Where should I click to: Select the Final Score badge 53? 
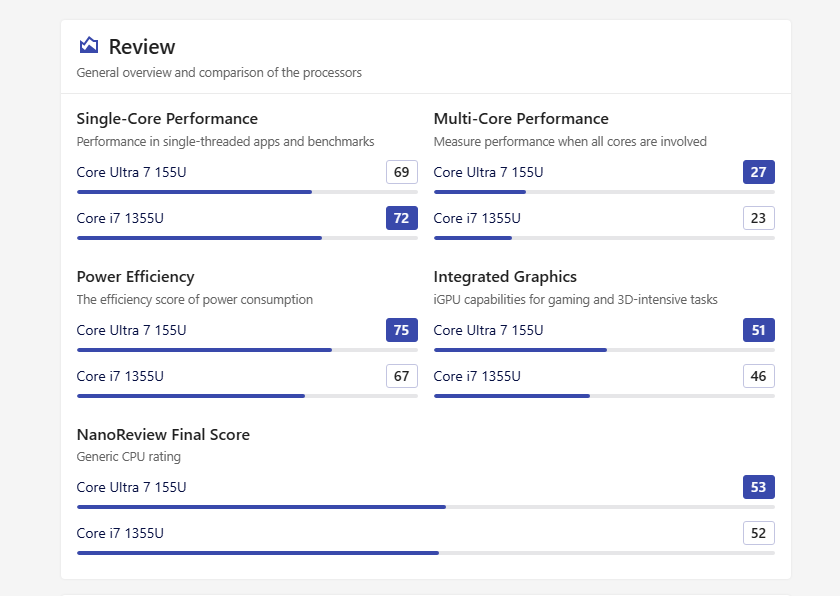click(759, 487)
